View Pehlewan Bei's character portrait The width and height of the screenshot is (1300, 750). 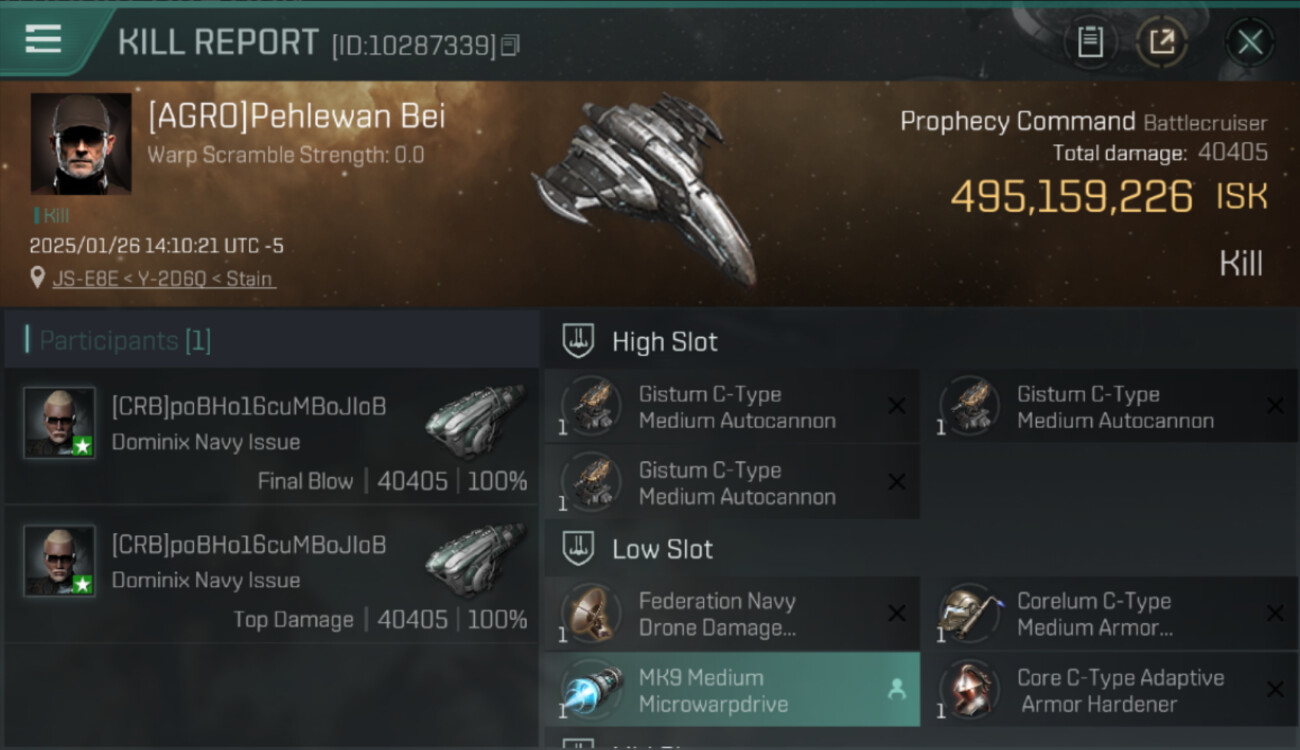coord(81,143)
